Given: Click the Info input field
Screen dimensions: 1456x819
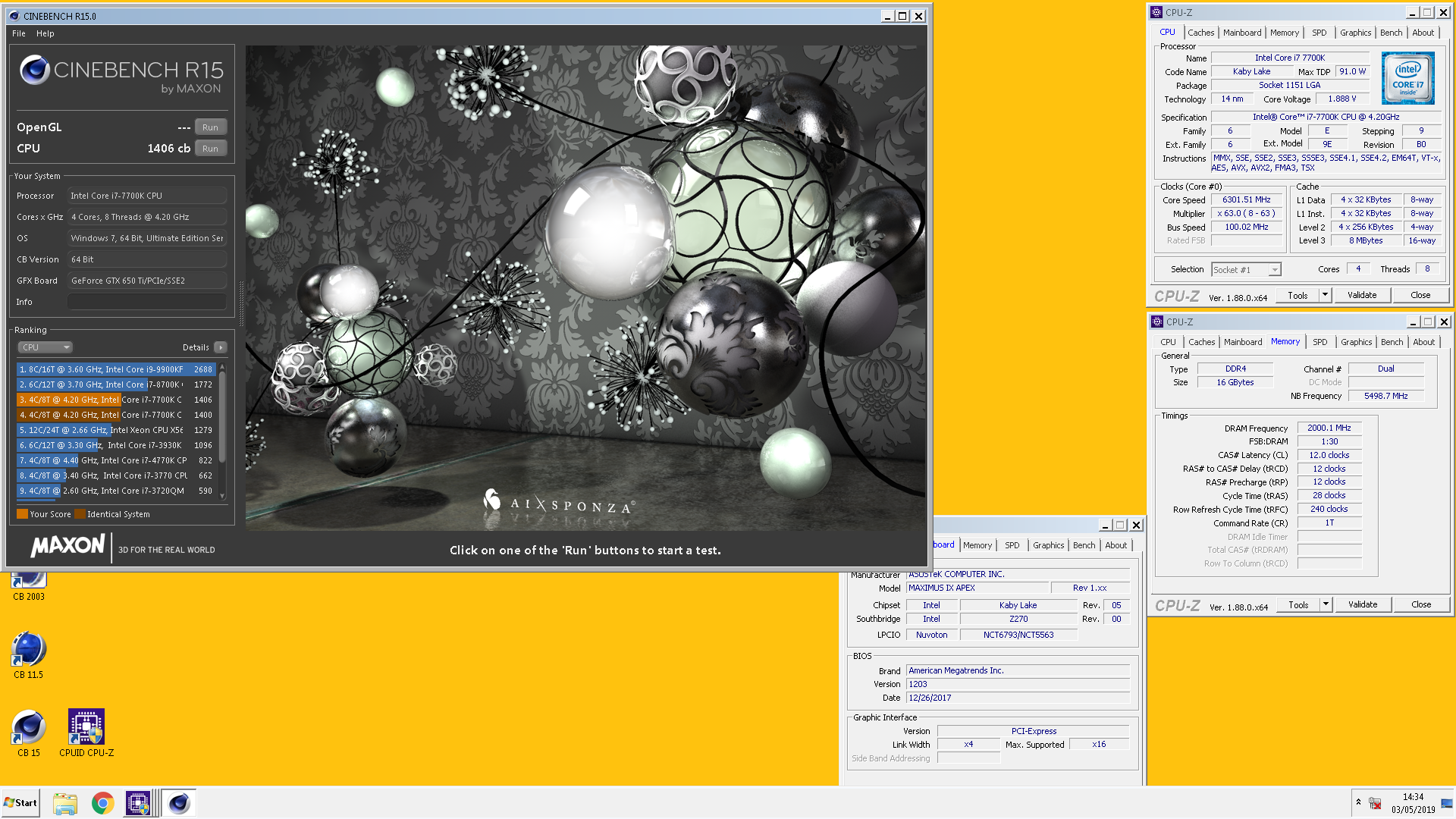Looking at the screenshot, I should point(147,302).
